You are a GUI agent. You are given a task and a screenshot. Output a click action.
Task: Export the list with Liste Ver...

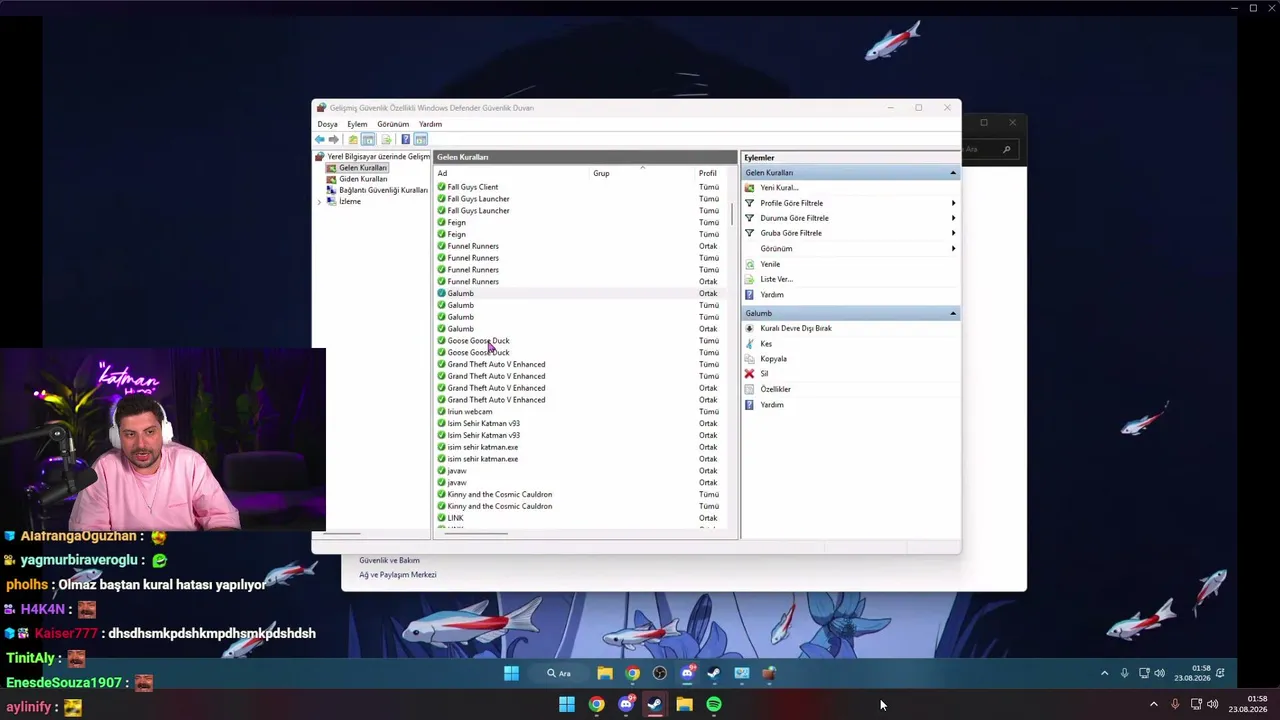pos(776,279)
